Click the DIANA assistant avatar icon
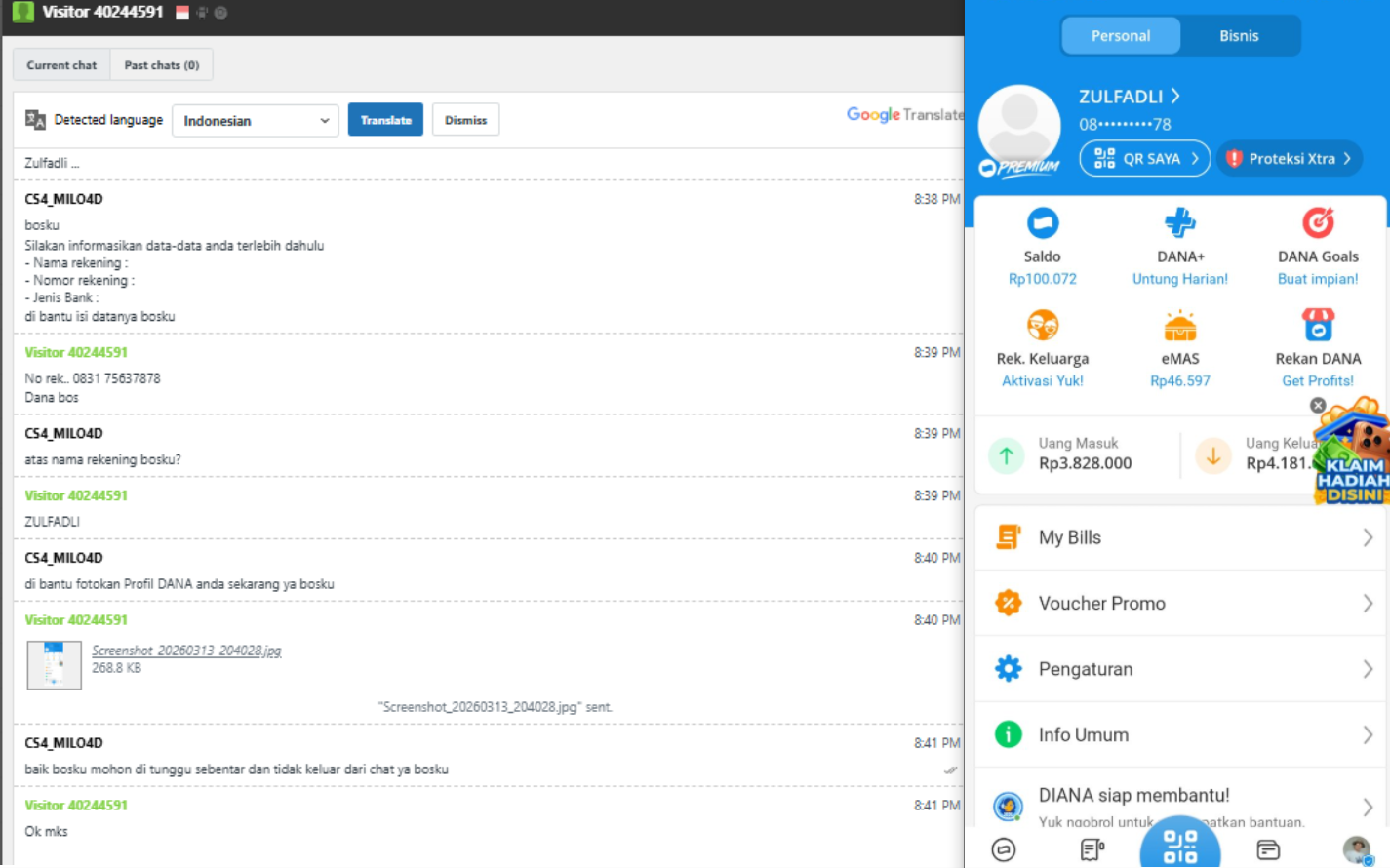 [1009, 807]
